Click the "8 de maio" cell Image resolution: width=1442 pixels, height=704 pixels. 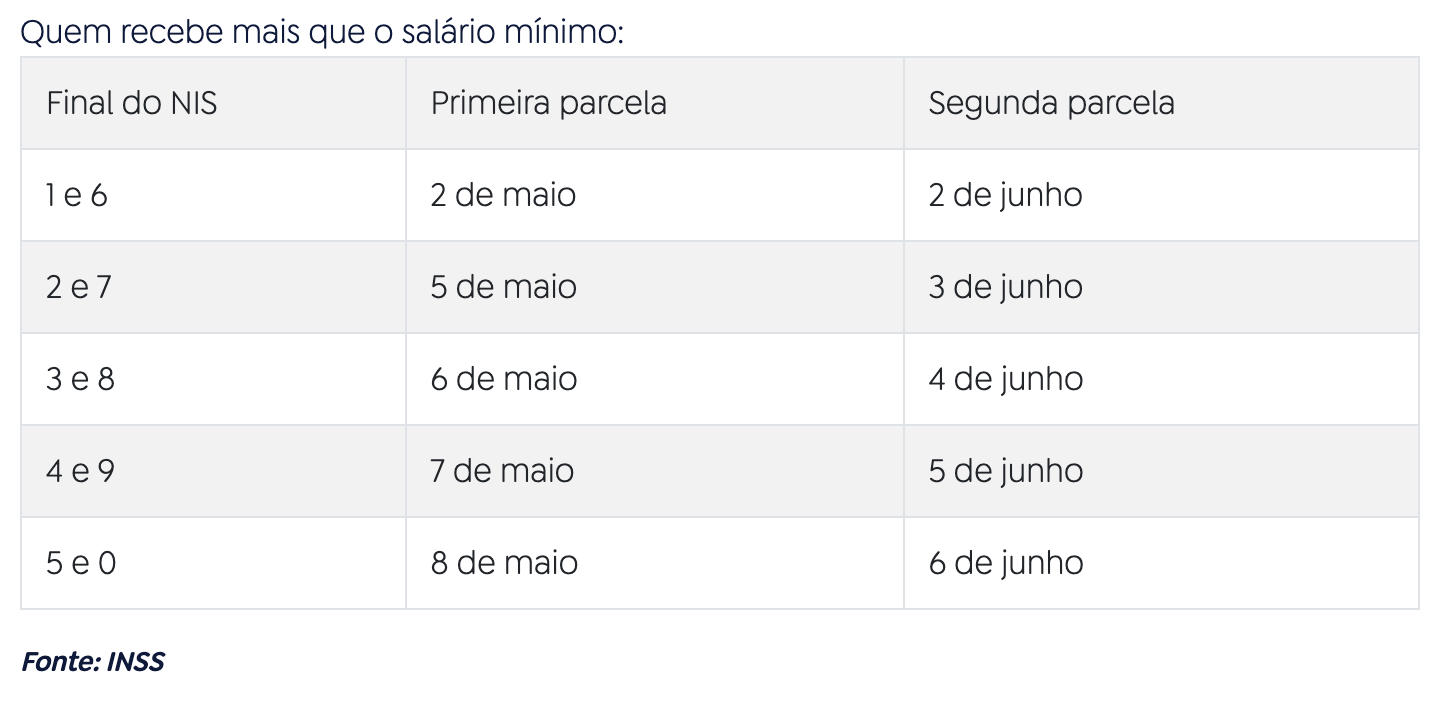pos(503,563)
